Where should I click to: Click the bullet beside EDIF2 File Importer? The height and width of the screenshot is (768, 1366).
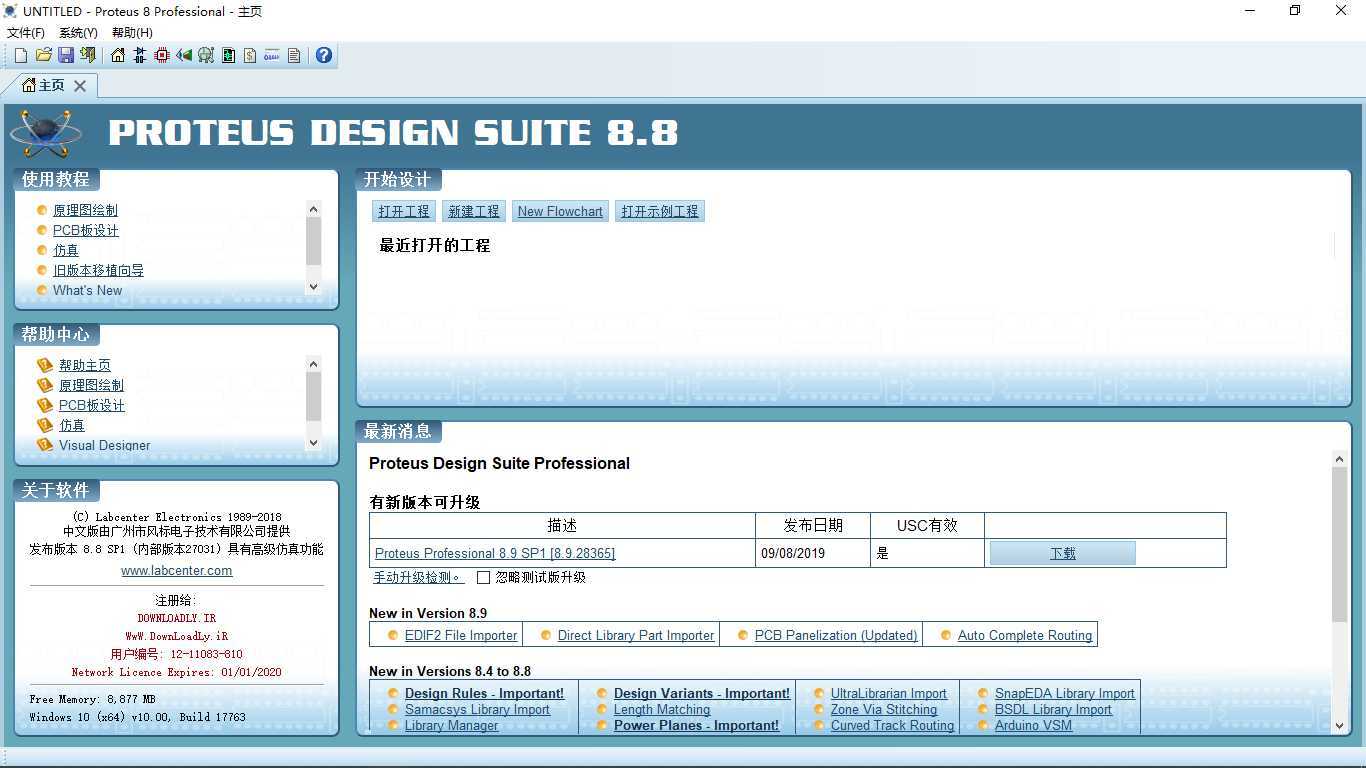pyautogui.click(x=391, y=635)
